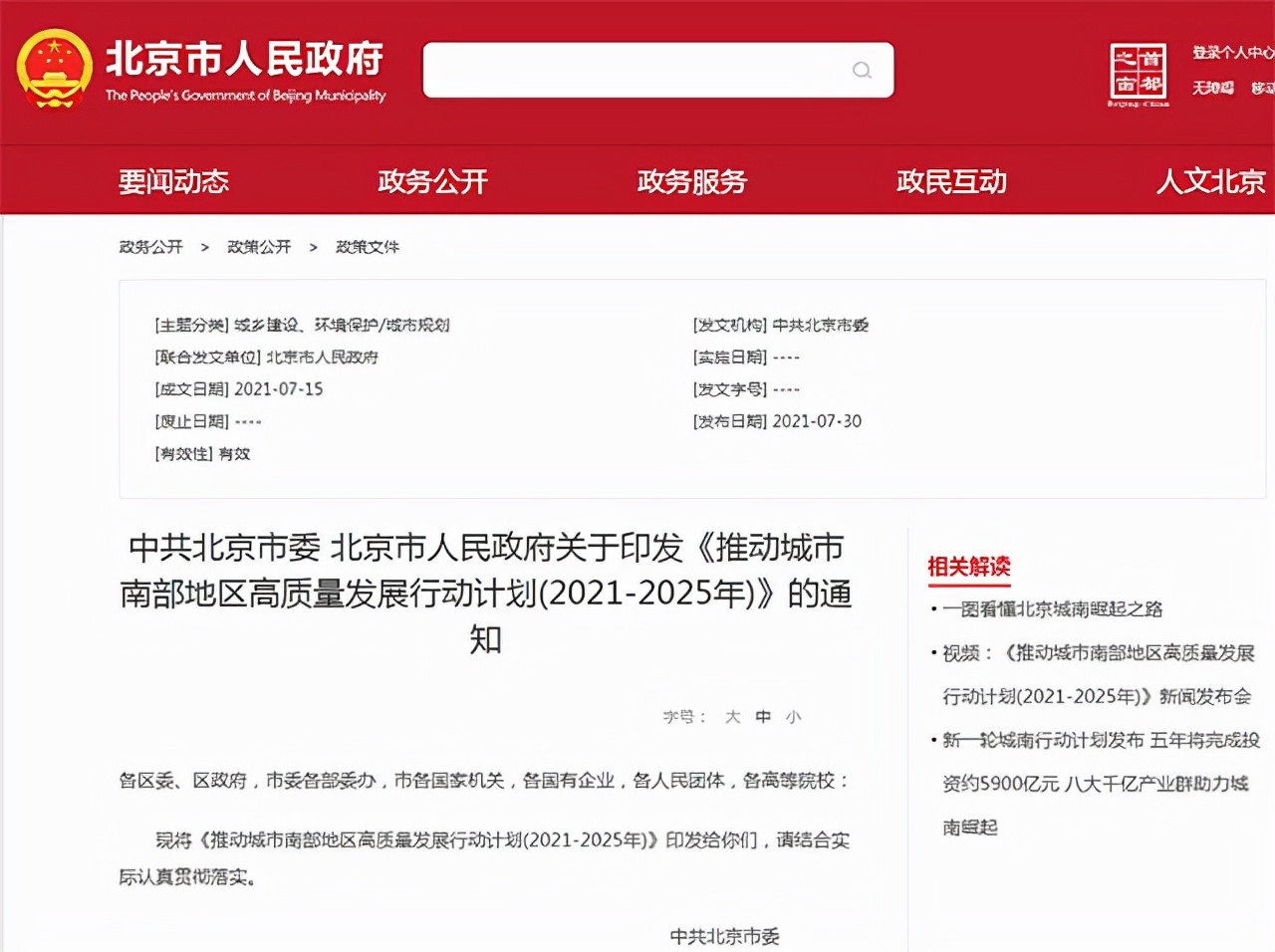Switch to the 政务服务 navigation tab
The width and height of the screenshot is (1275, 952).
[x=691, y=181]
